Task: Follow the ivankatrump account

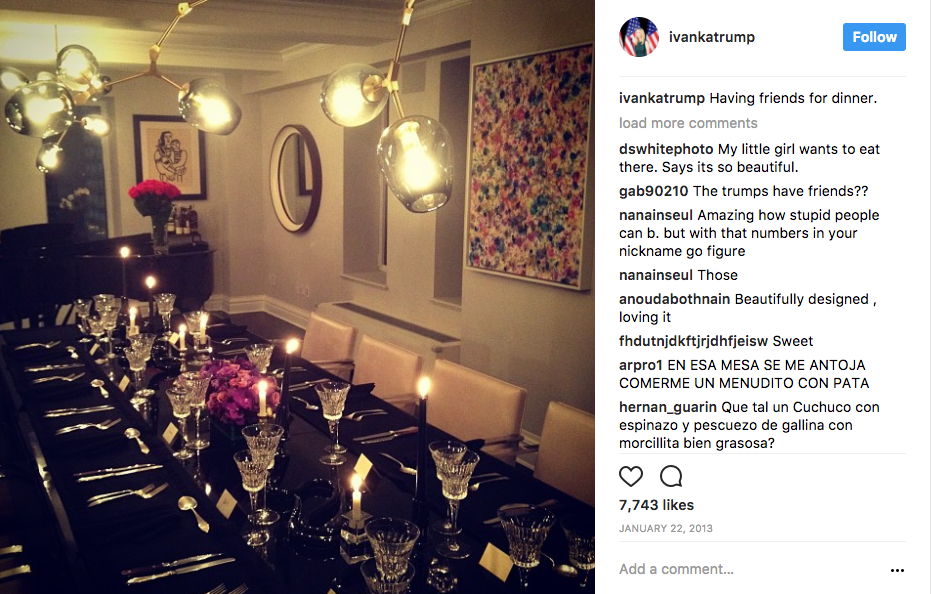Action: click(874, 37)
